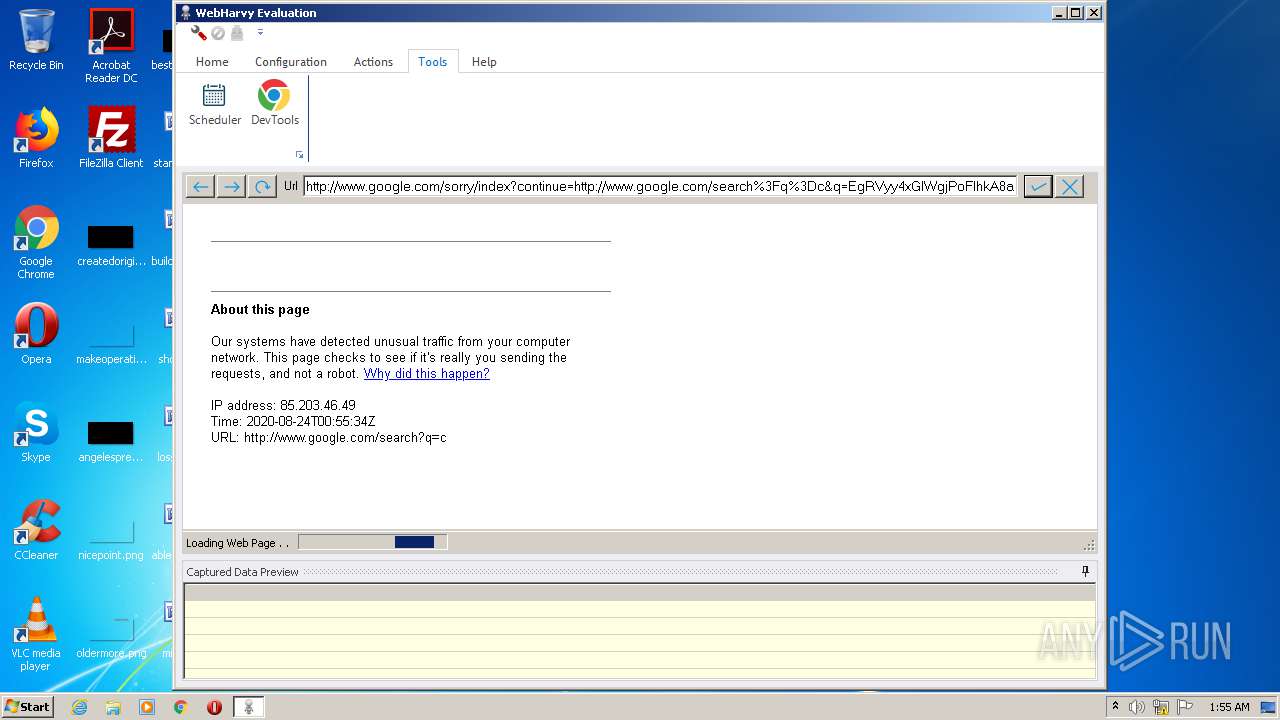The width and height of the screenshot is (1280, 720).
Task: Open VLC media player desktop shortcut
Action: [36, 634]
